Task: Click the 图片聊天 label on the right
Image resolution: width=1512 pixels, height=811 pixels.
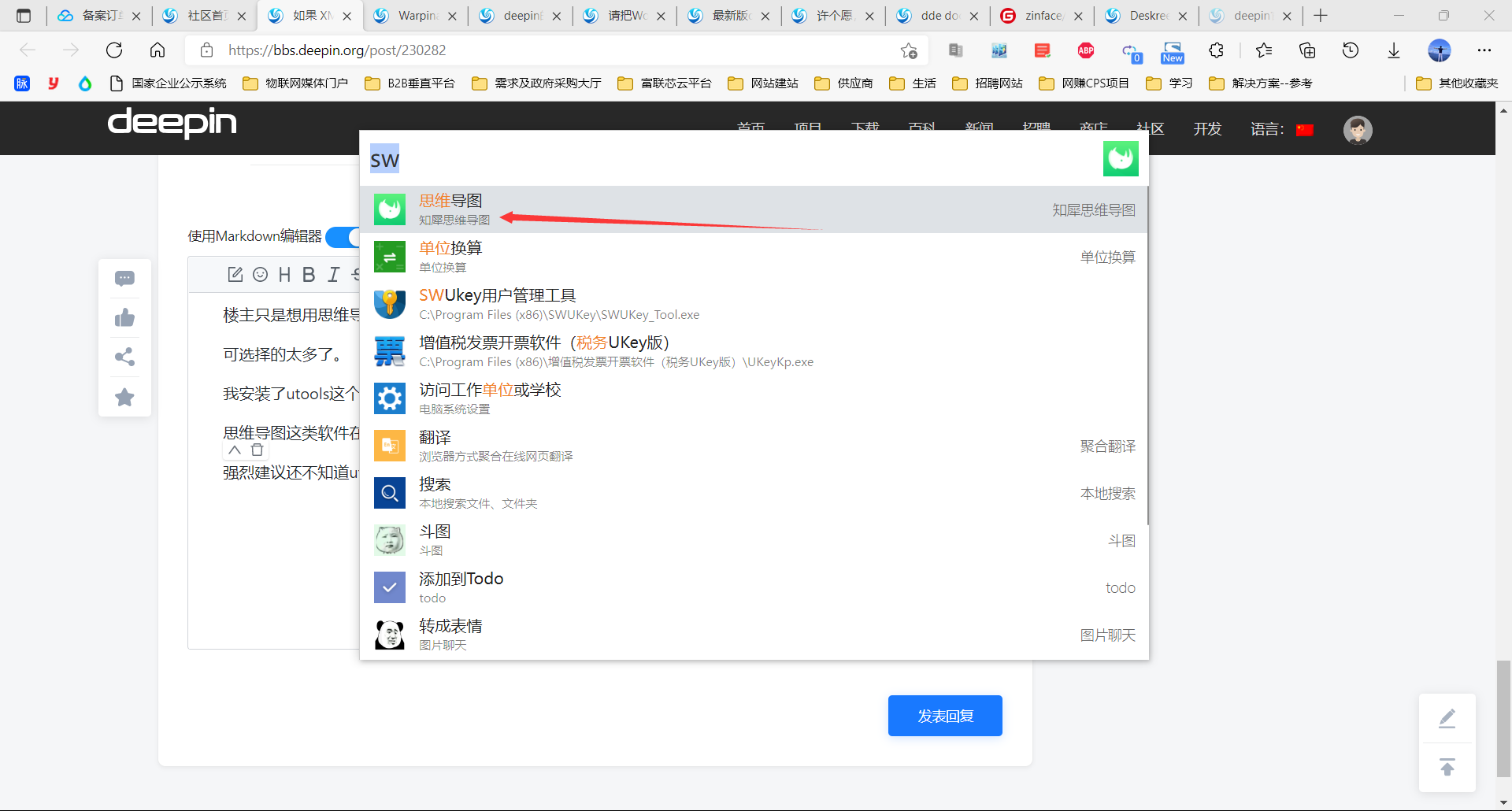Action: [x=1107, y=635]
